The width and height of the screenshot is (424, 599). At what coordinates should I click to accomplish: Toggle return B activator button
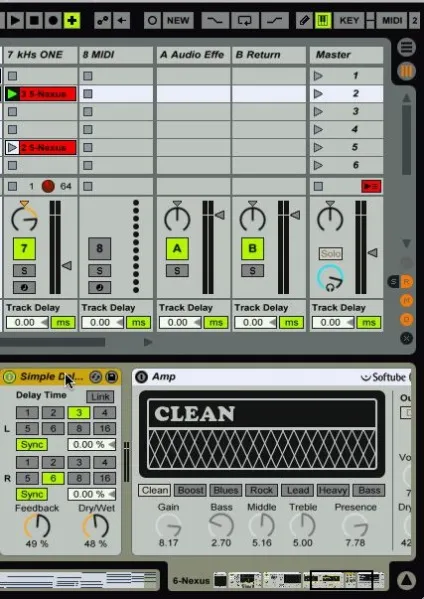click(252, 248)
